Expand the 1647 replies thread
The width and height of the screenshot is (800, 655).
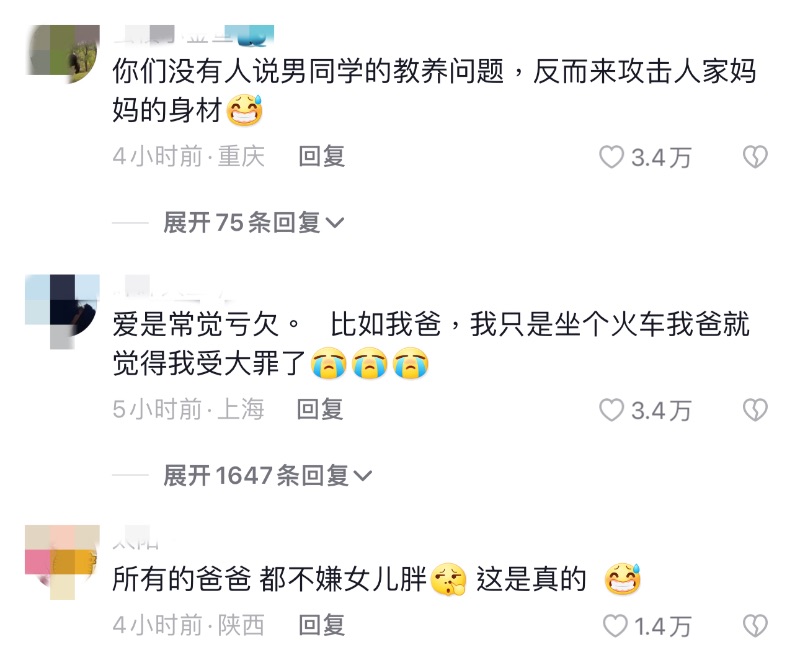[267, 475]
